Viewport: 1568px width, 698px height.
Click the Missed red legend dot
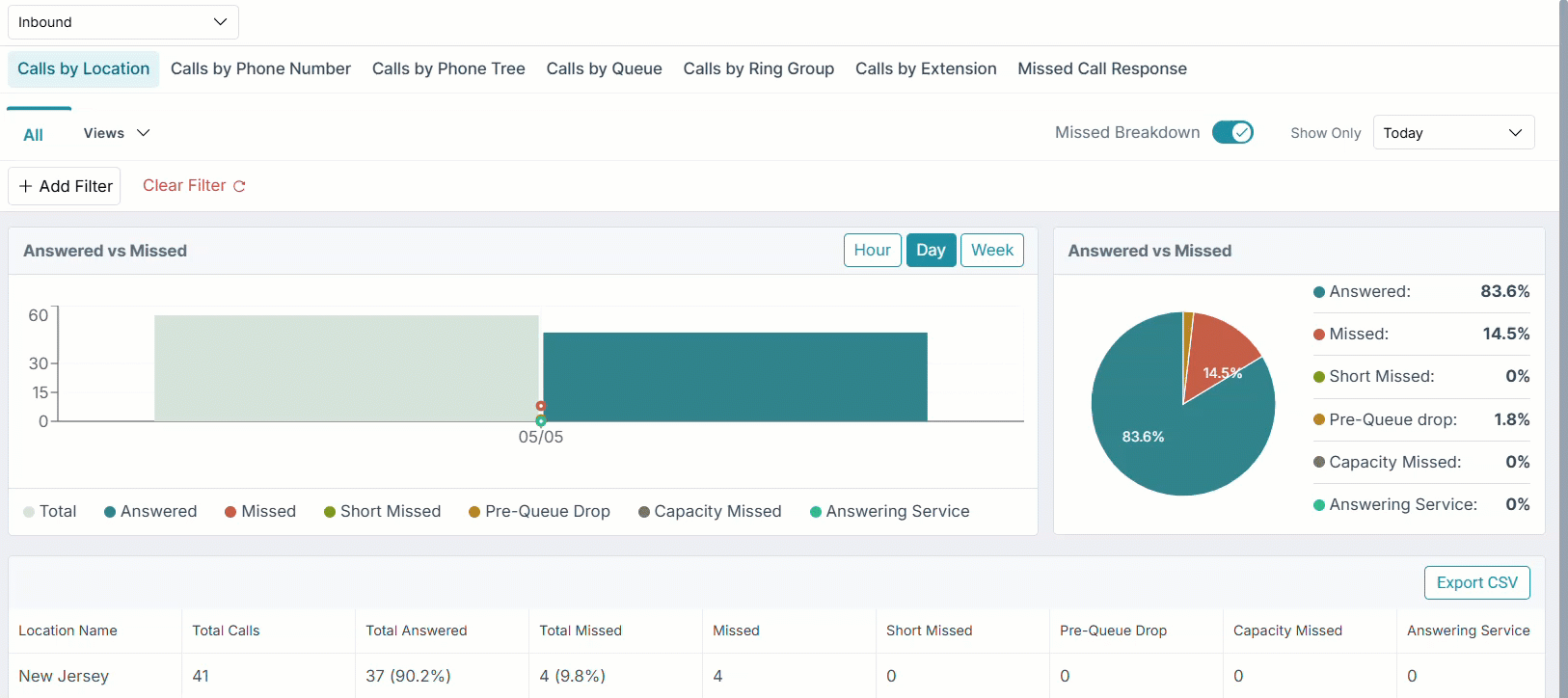(230, 512)
